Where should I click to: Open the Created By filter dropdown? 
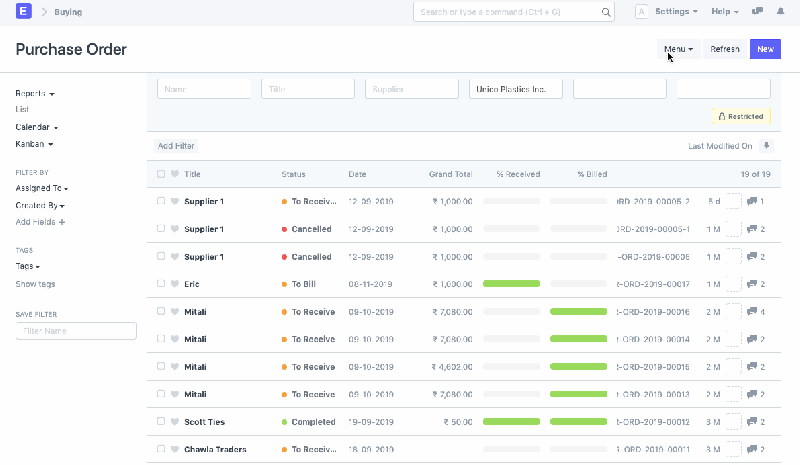click(40, 205)
